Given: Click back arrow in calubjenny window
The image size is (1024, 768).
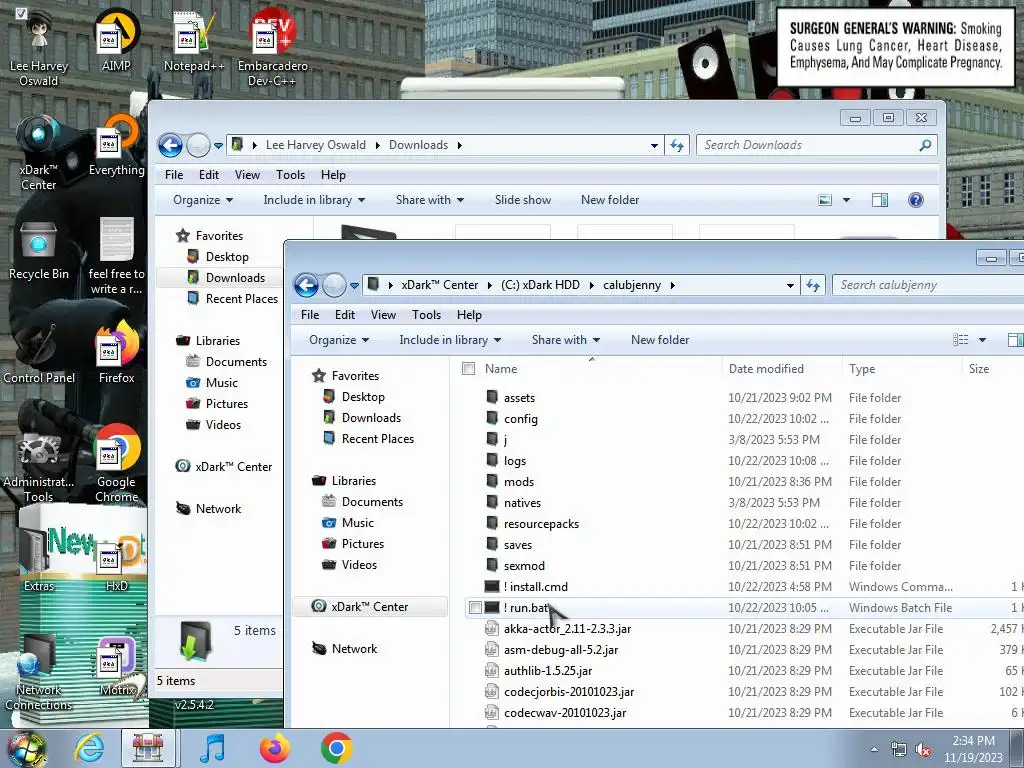Looking at the screenshot, I should point(306,285).
